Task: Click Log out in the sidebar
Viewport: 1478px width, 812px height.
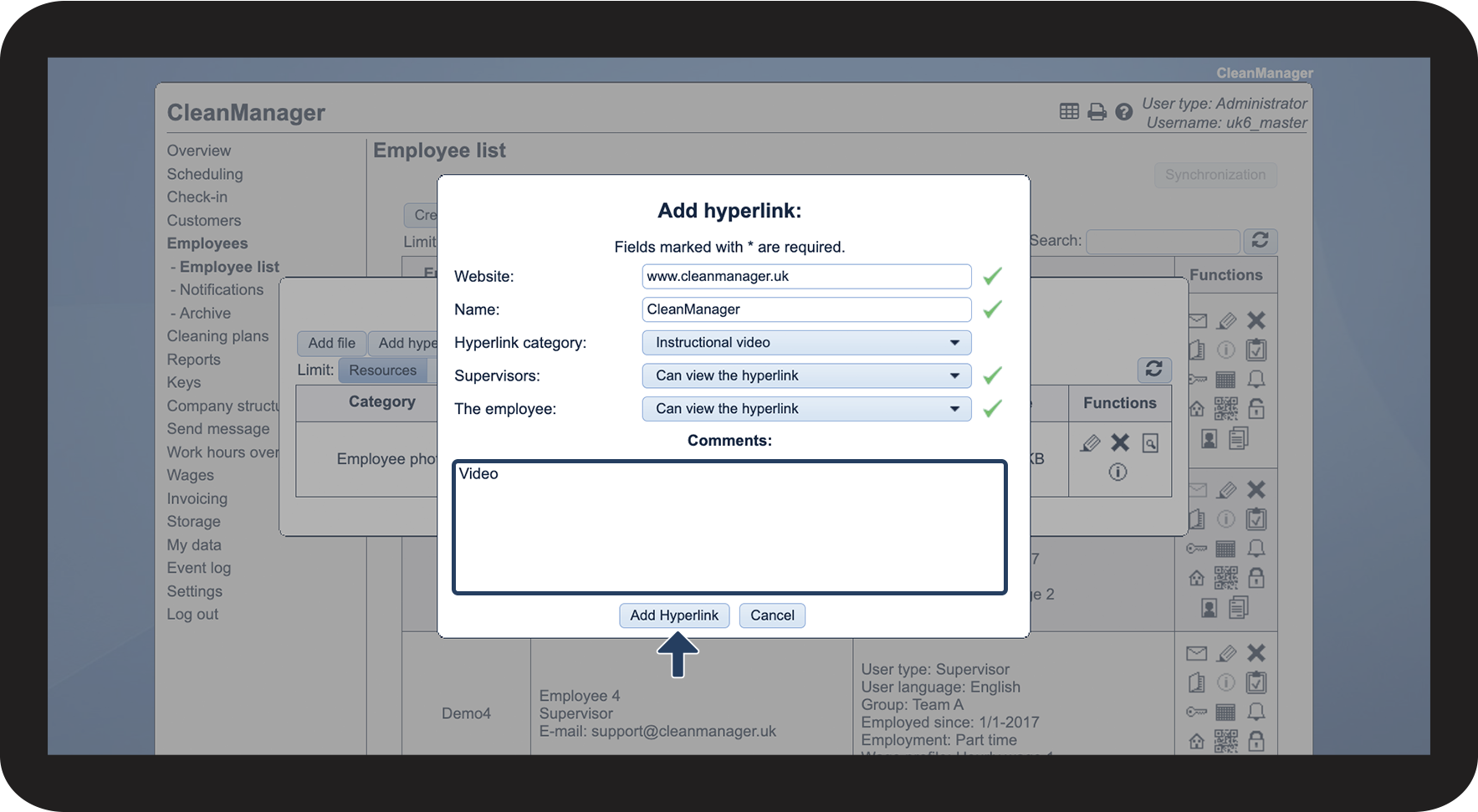Action: (192, 615)
